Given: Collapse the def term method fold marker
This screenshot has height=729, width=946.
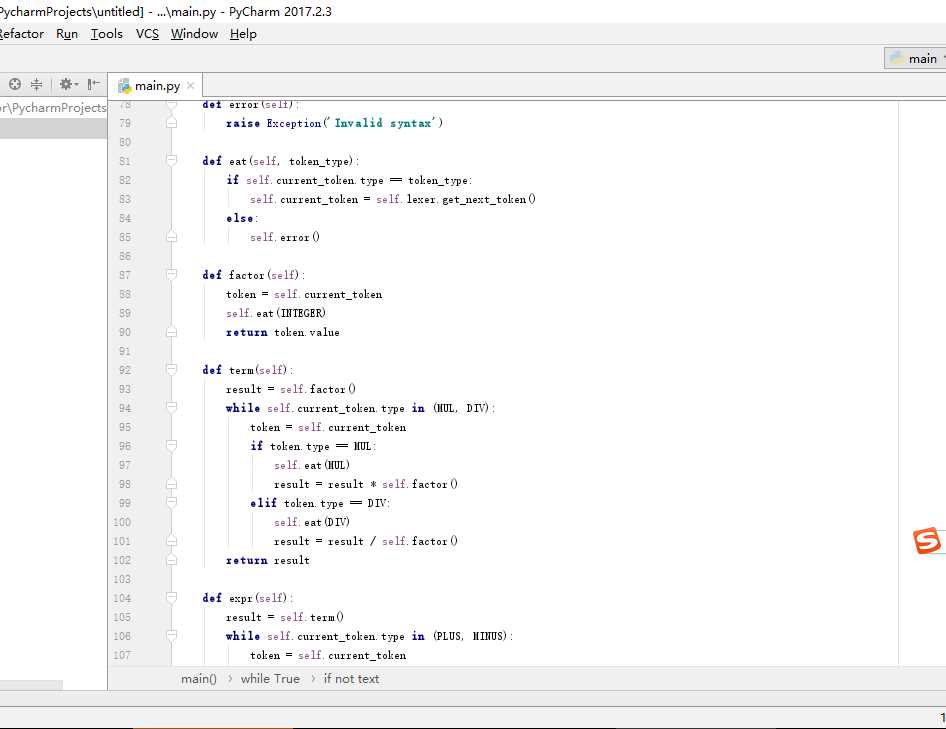Looking at the screenshot, I should [171, 369].
